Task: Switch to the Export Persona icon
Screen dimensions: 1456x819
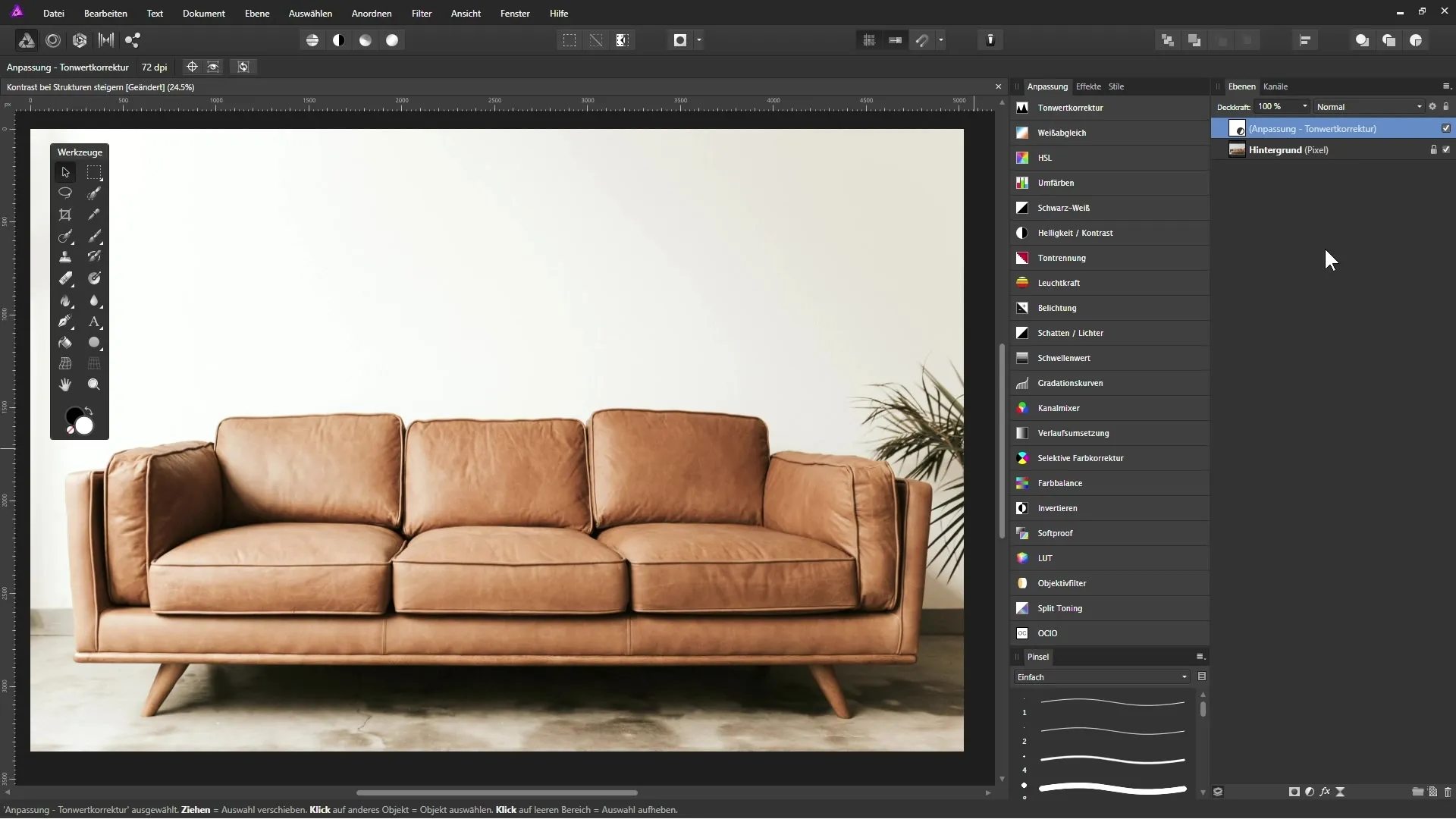Action: pos(133,40)
